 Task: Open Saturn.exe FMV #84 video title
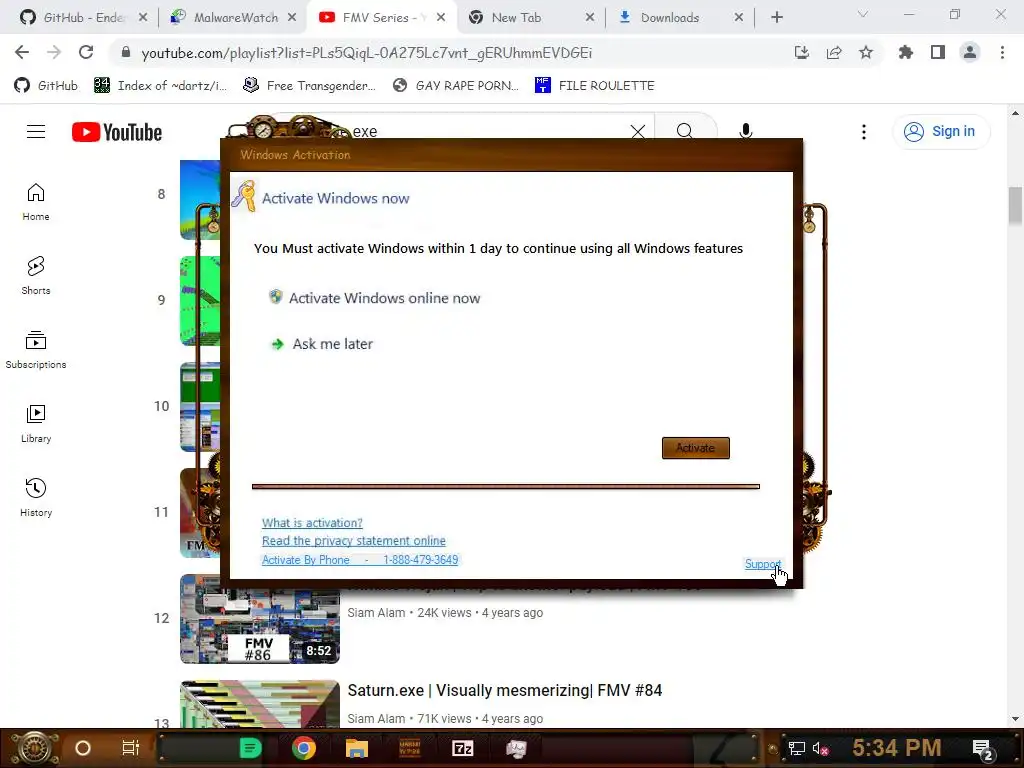coord(505,690)
